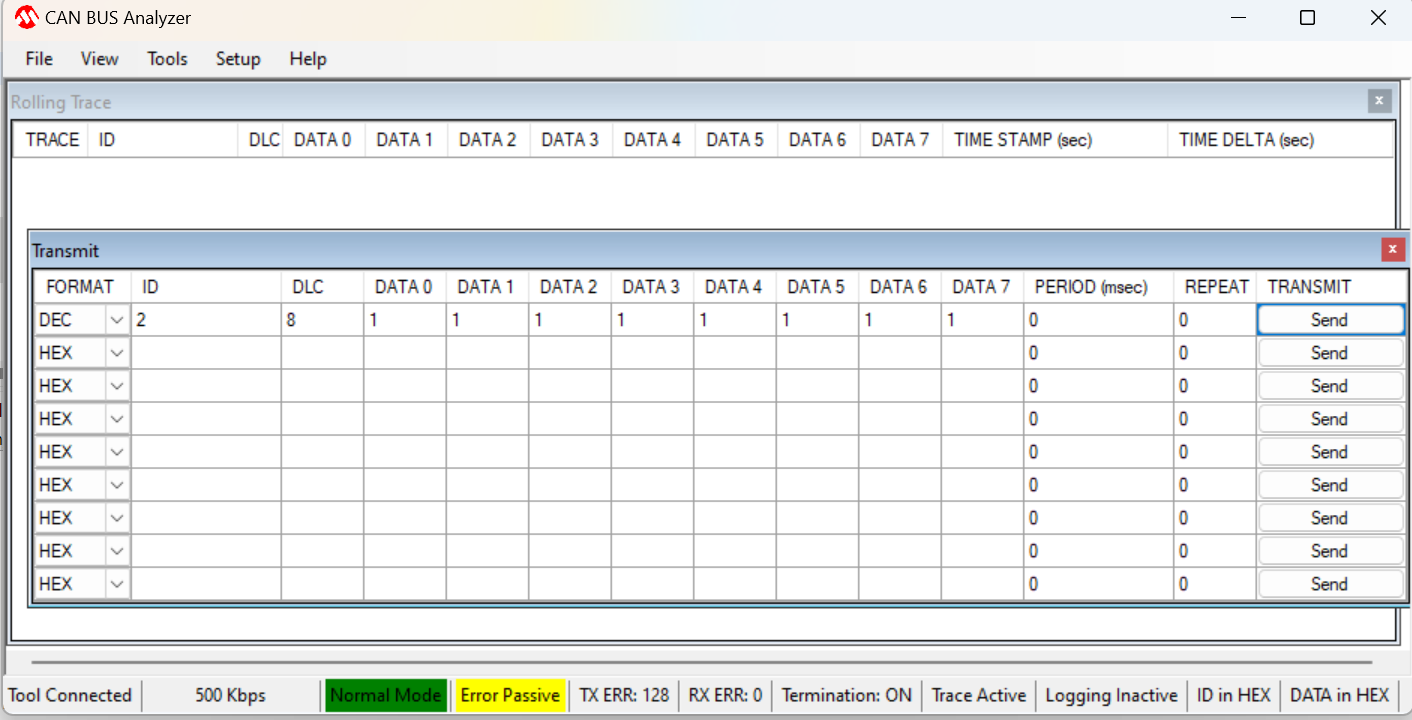Viewport: 1412px width, 720px height.
Task: Open the File menu
Action: tap(39, 59)
